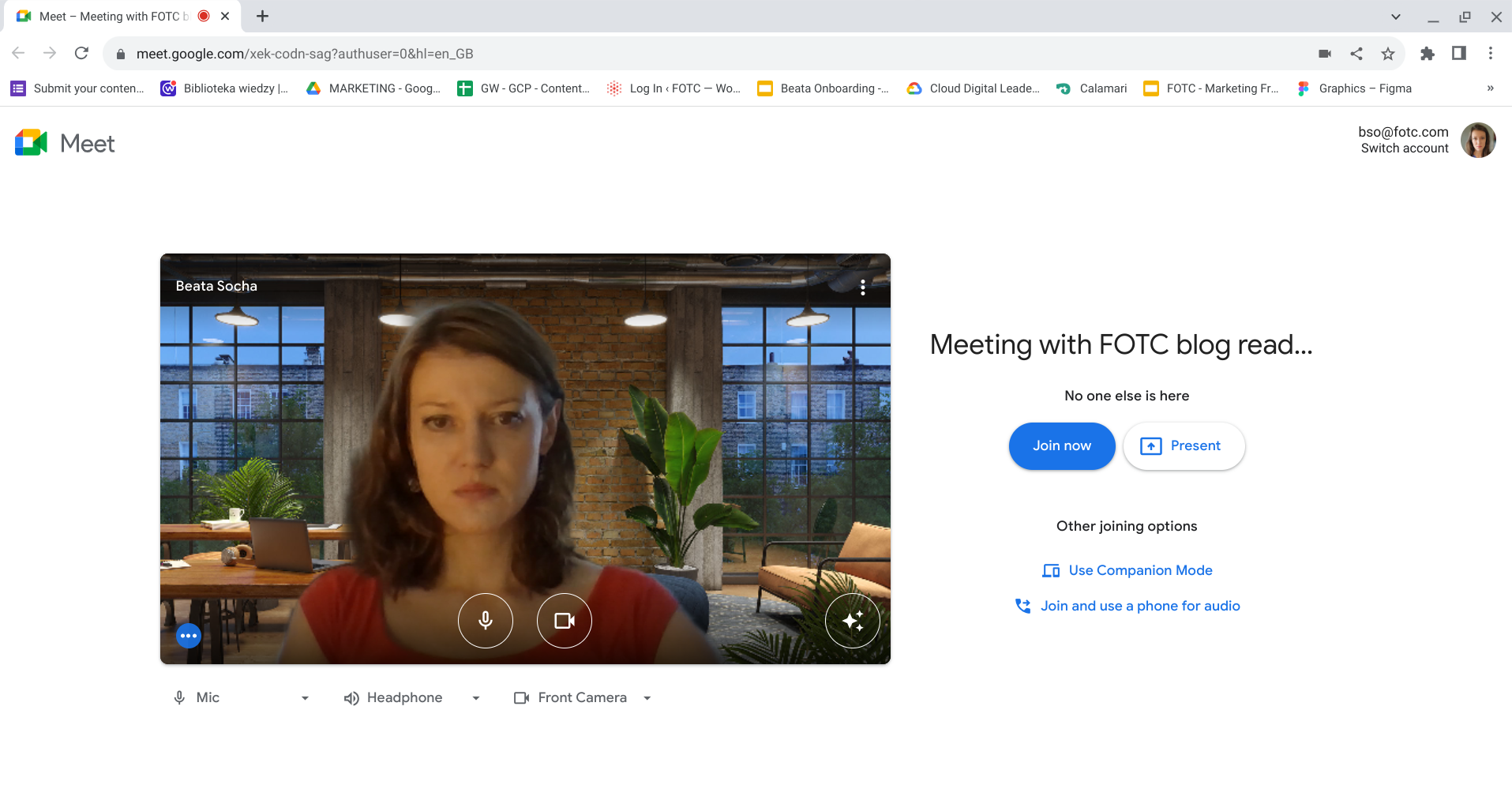
Task: Close the Meet tab
Action: (225, 16)
